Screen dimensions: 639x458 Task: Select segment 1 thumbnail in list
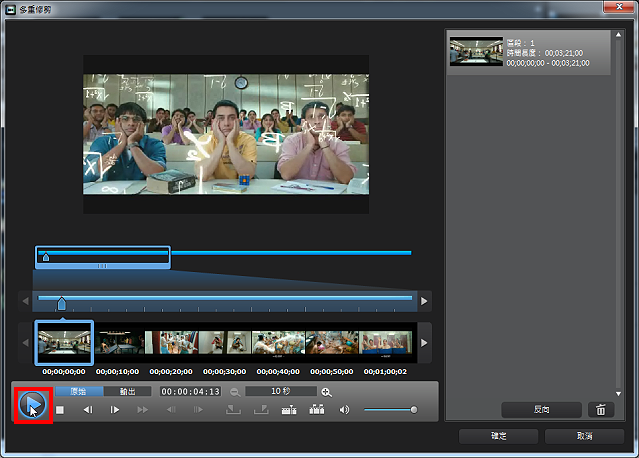[x=476, y=51]
